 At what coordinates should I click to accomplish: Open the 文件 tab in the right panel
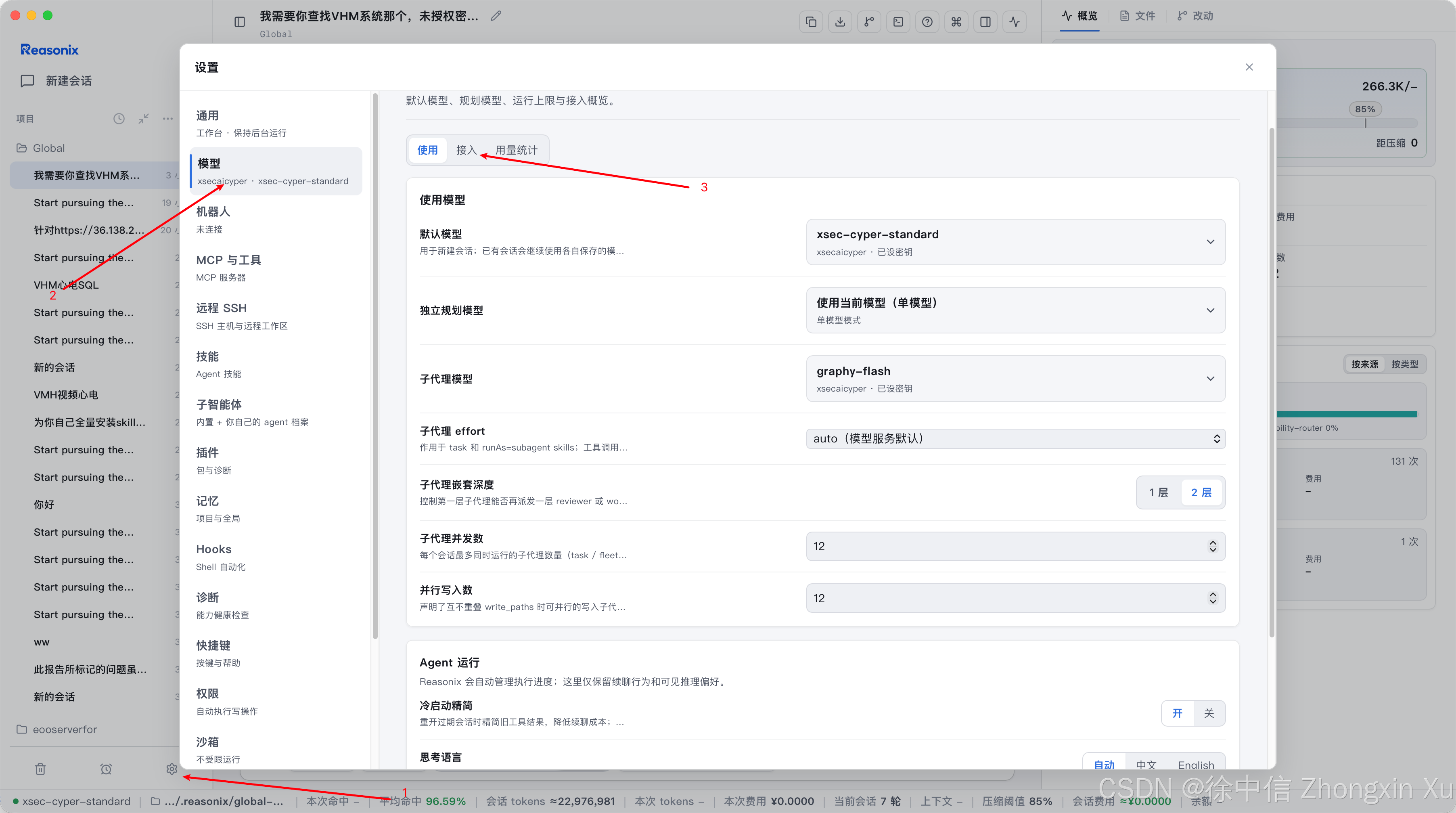click(x=1138, y=16)
